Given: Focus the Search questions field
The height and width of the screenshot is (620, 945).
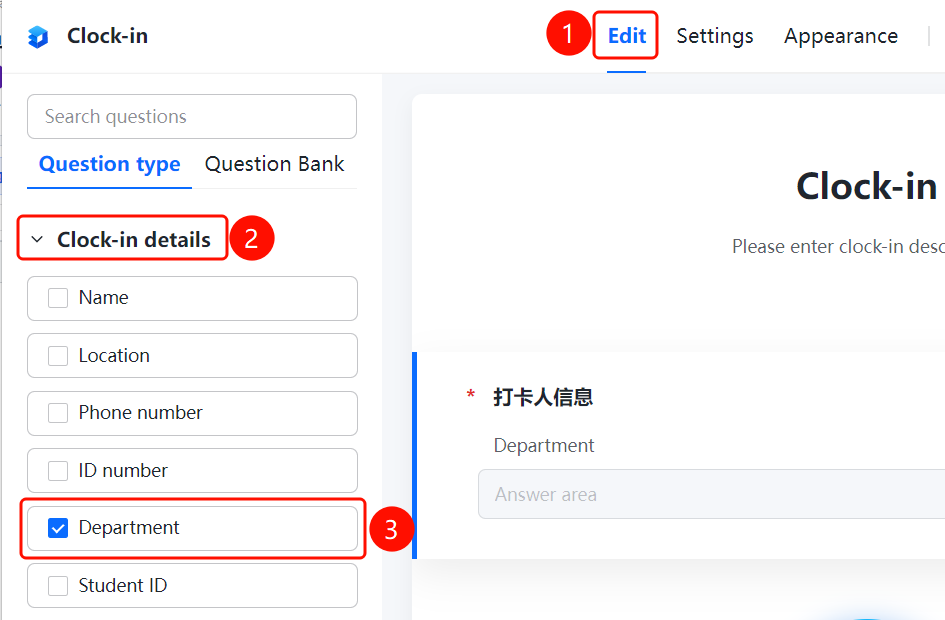Looking at the screenshot, I should 192,116.
